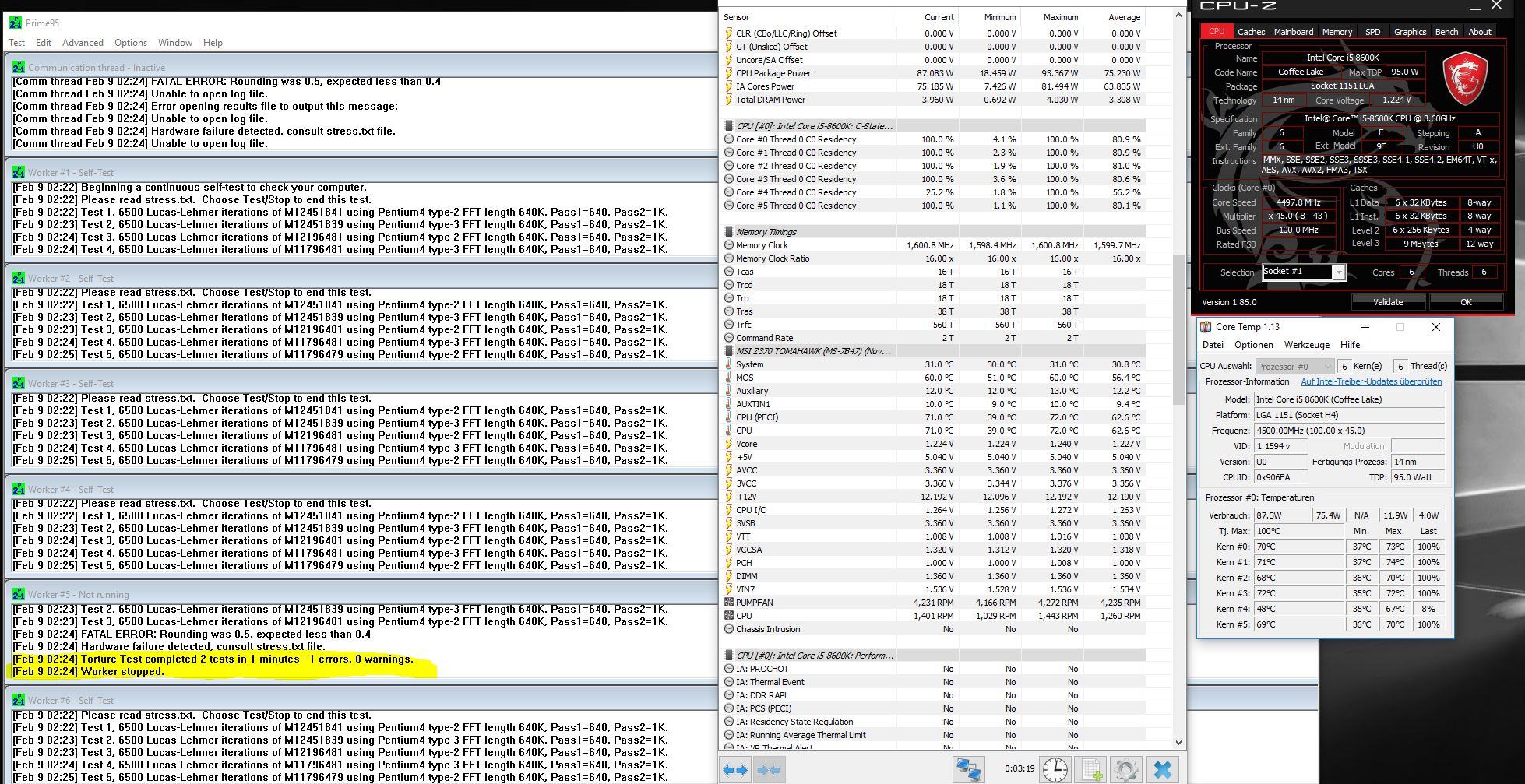Collapse the CPU [#0] C-State sensor group
The height and width of the screenshot is (784, 1525).
pyautogui.click(x=729, y=126)
